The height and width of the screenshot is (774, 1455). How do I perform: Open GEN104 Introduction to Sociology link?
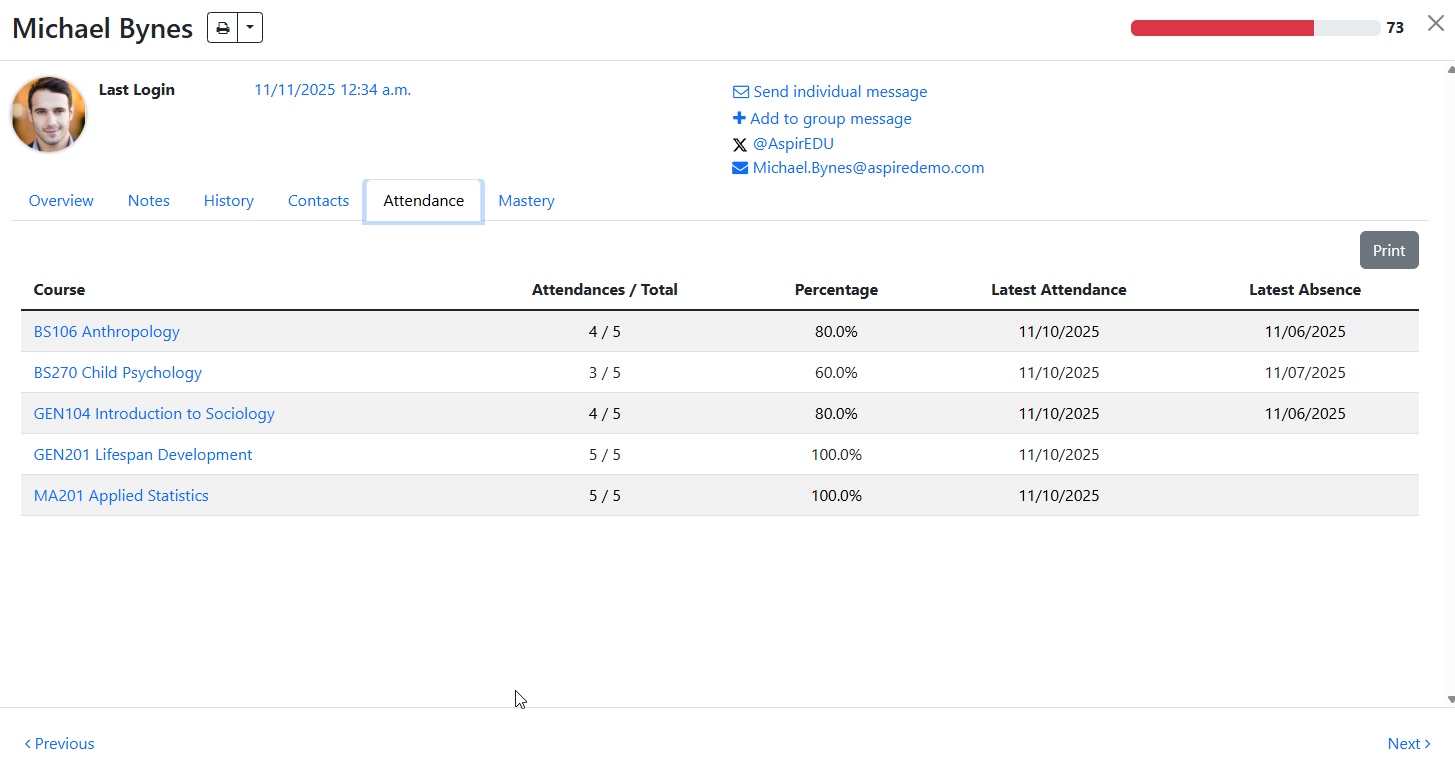coord(154,414)
